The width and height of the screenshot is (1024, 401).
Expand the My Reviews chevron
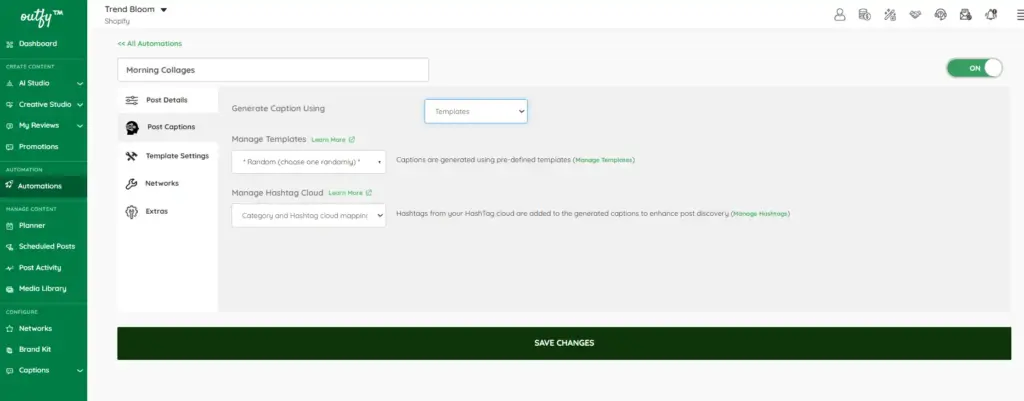coord(80,125)
